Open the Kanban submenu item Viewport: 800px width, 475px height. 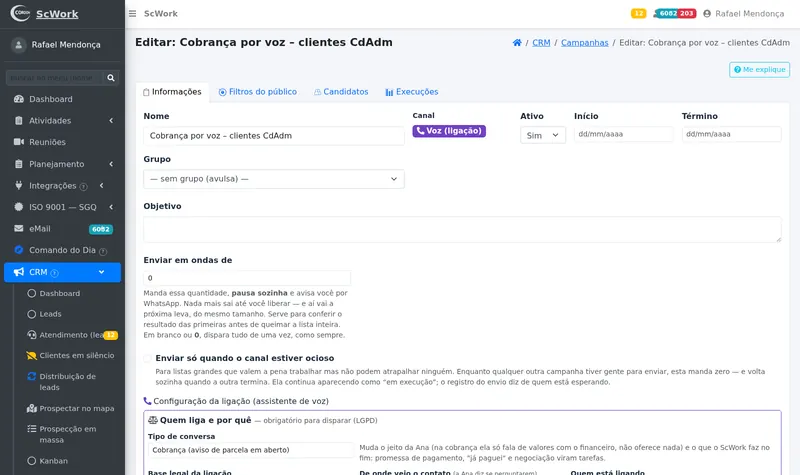(54, 461)
